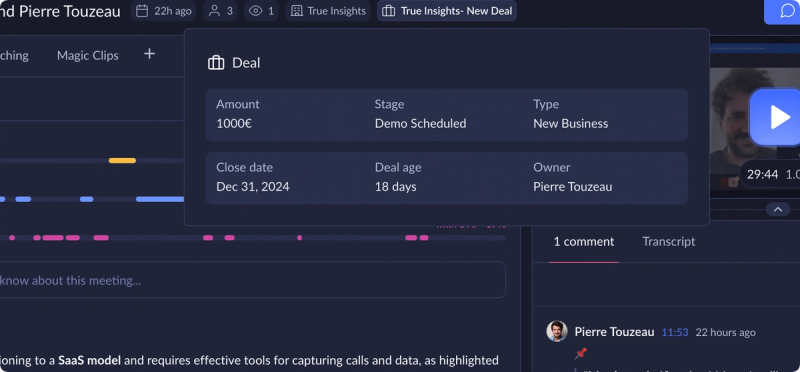Select the deal age 18 days
The image size is (800, 372).
click(x=395, y=187)
